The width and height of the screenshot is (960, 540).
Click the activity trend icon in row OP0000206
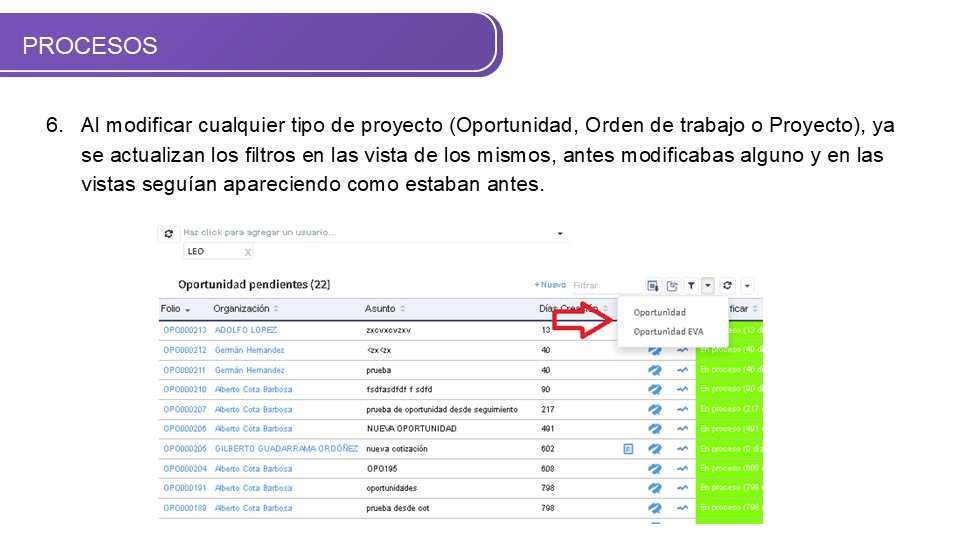(x=682, y=429)
